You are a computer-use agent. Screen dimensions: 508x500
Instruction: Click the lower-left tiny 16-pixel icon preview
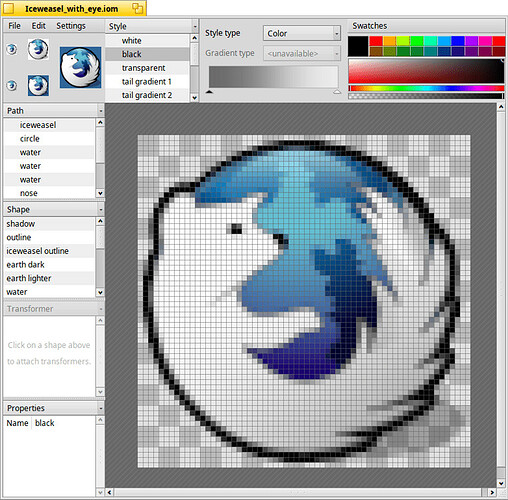point(12,85)
